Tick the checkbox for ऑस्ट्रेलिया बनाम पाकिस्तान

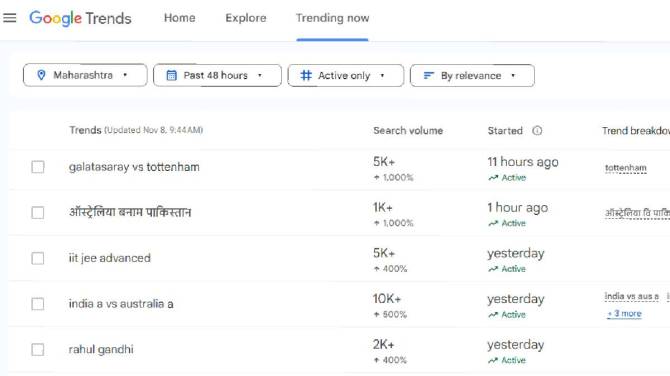tap(38, 212)
